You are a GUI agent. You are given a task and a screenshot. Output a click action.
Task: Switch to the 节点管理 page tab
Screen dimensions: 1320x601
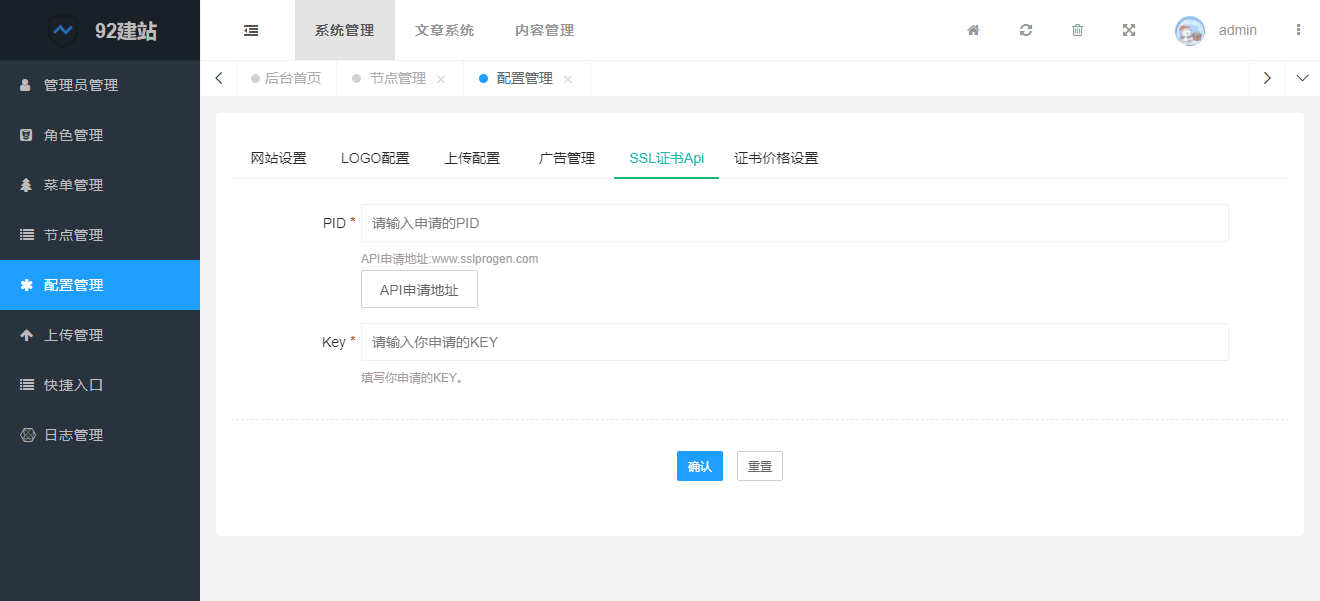pos(398,78)
